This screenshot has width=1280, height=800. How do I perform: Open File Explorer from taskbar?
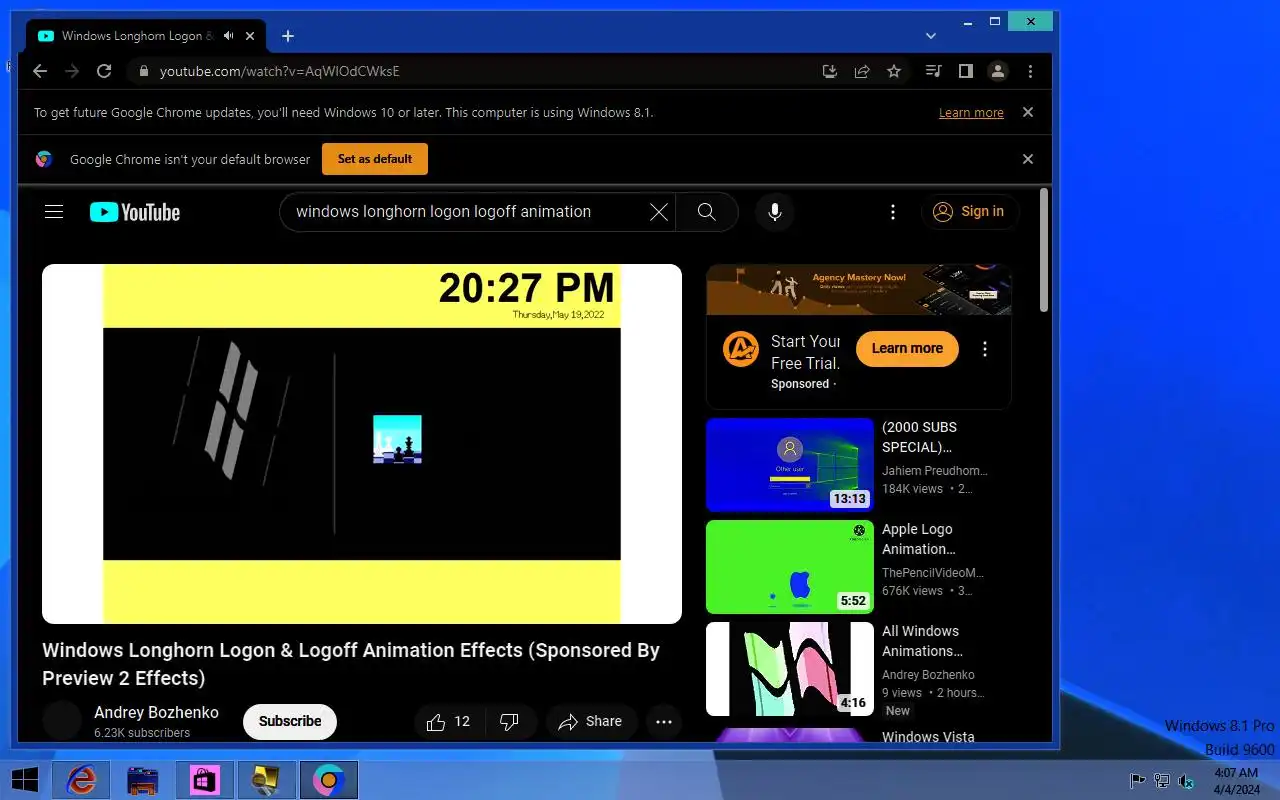pyautogui.click(x=143, y=780)
